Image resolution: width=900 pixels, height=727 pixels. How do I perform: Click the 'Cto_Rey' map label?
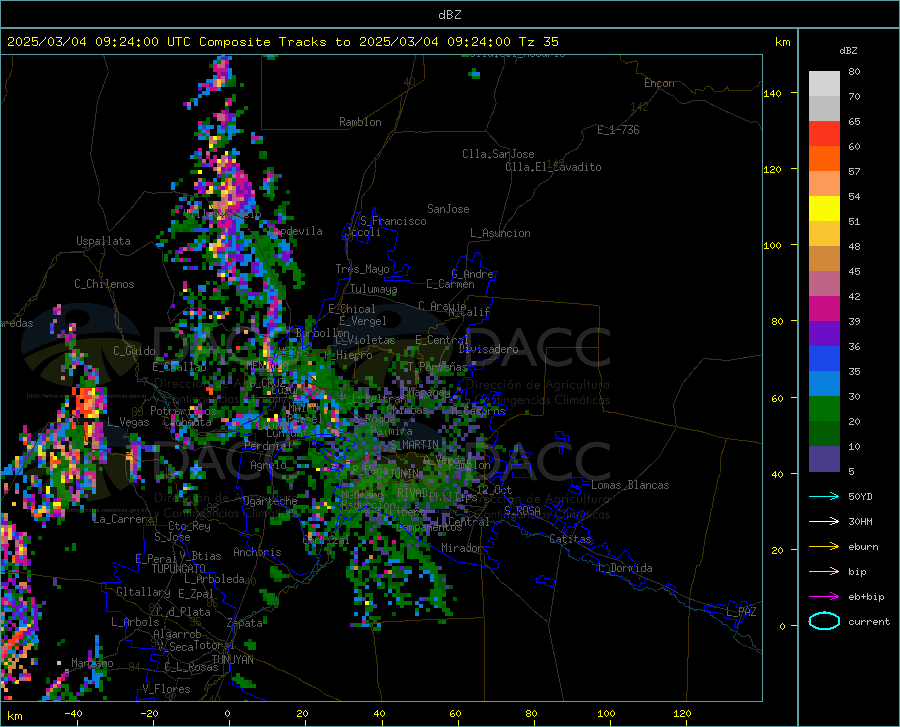pos(189,526)
